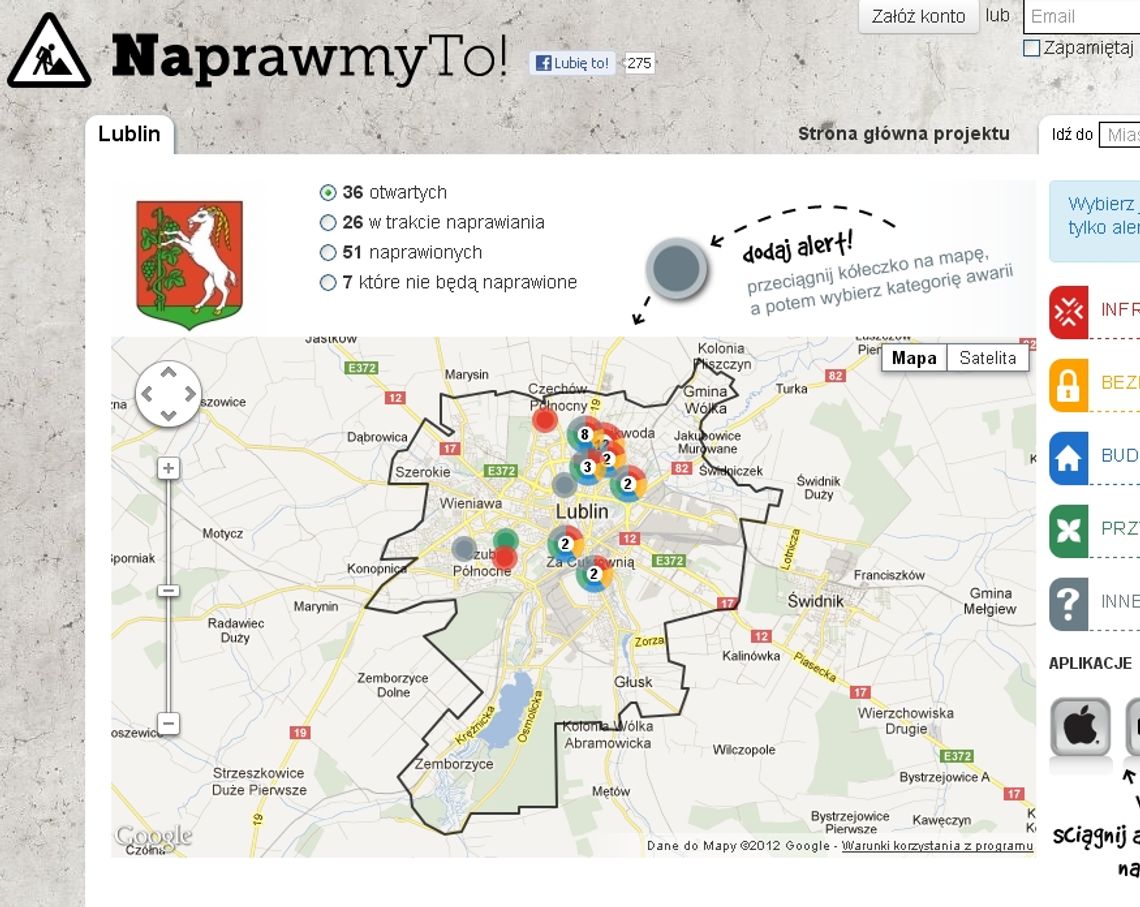Select the orange padlock safety category icon
This screenshot has height=907, width=1140.
1069,385
